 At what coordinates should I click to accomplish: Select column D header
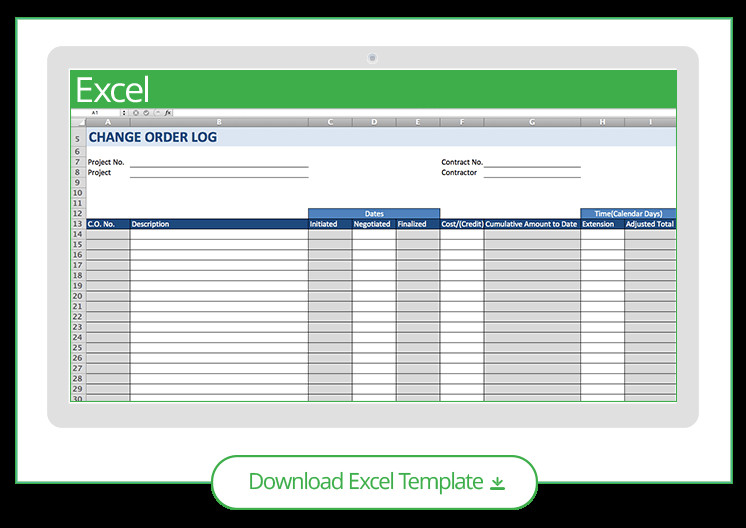(374, 122)
